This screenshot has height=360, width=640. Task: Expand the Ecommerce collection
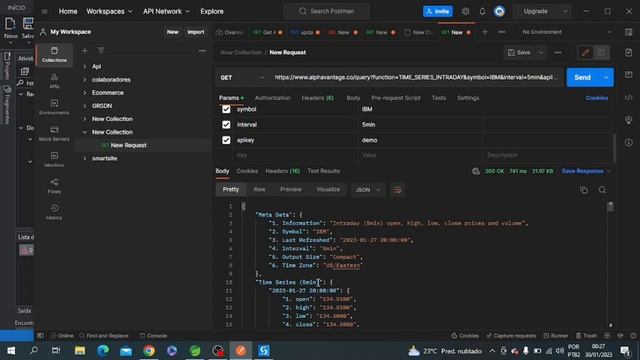(x=85, y=93)
